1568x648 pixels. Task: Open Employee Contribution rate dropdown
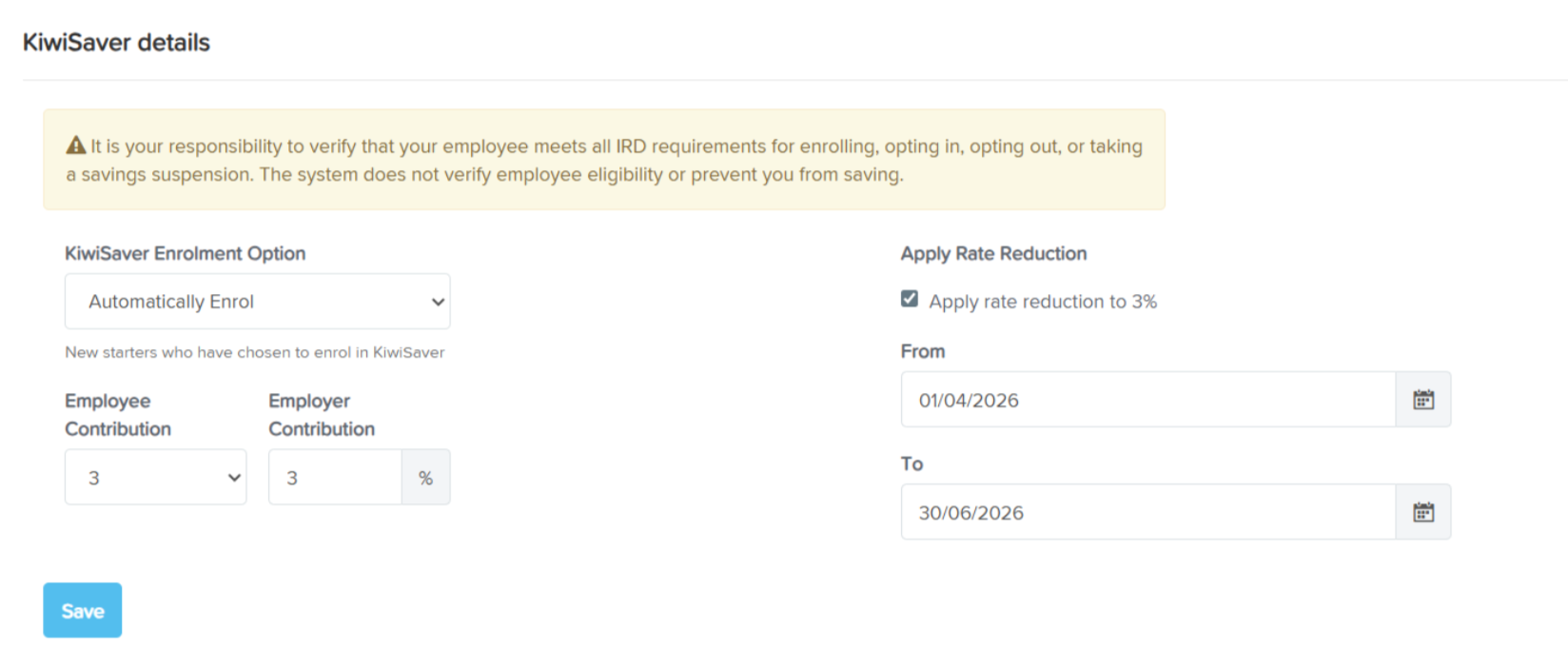point(155,478)
